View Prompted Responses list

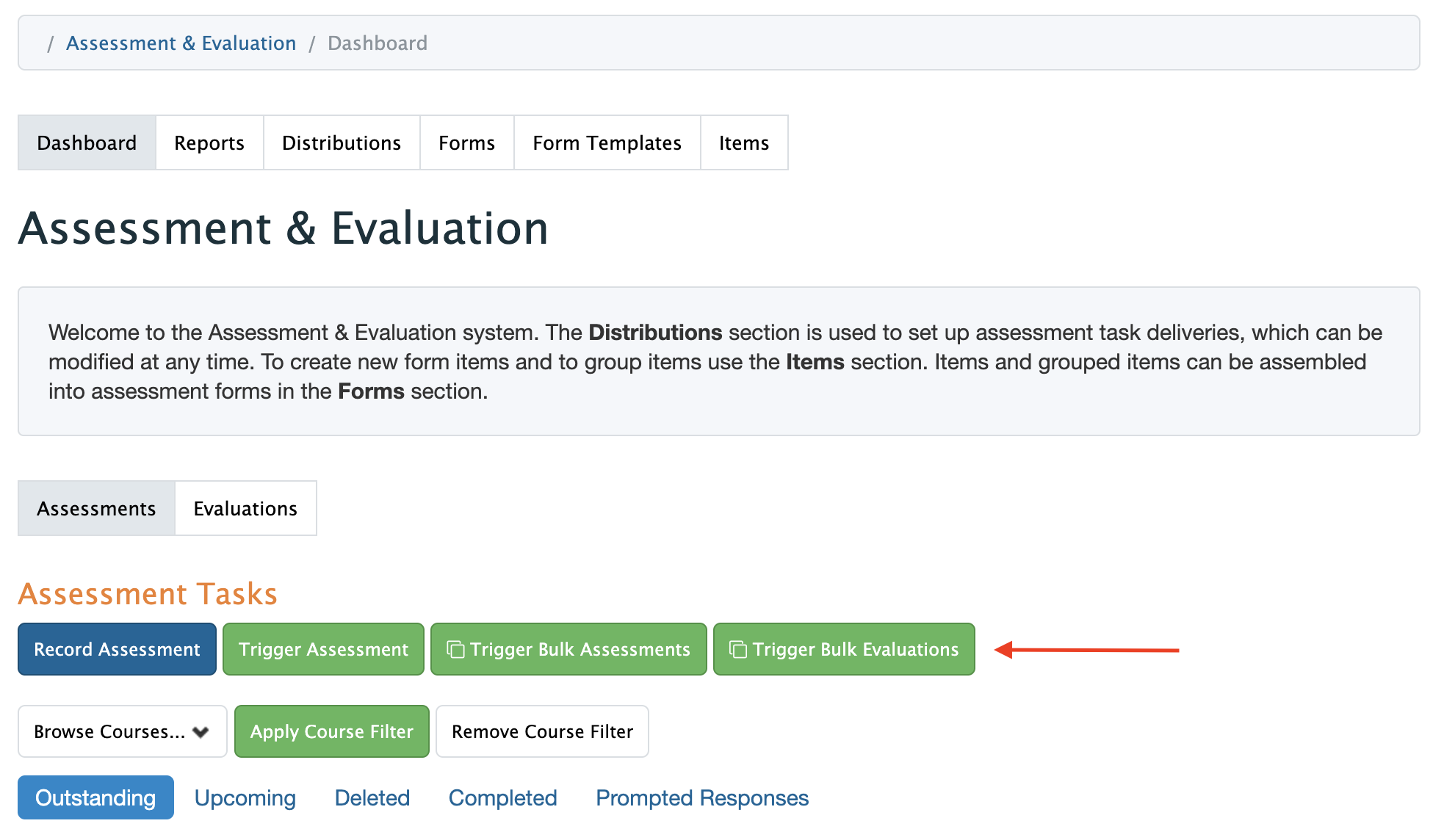click(701, 797)
